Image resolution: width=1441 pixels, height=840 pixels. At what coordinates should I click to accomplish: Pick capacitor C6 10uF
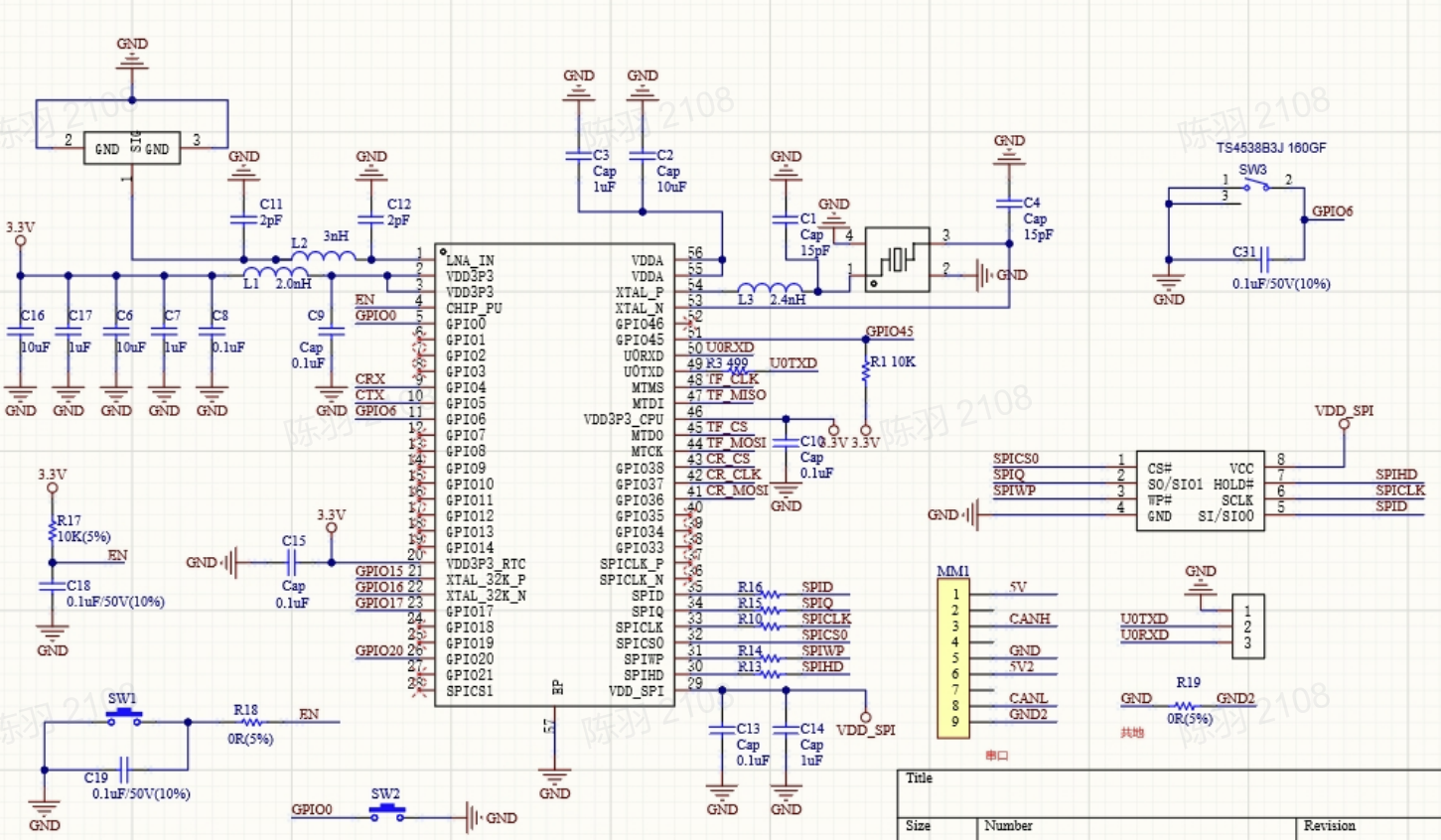click(x=116, y=333)
